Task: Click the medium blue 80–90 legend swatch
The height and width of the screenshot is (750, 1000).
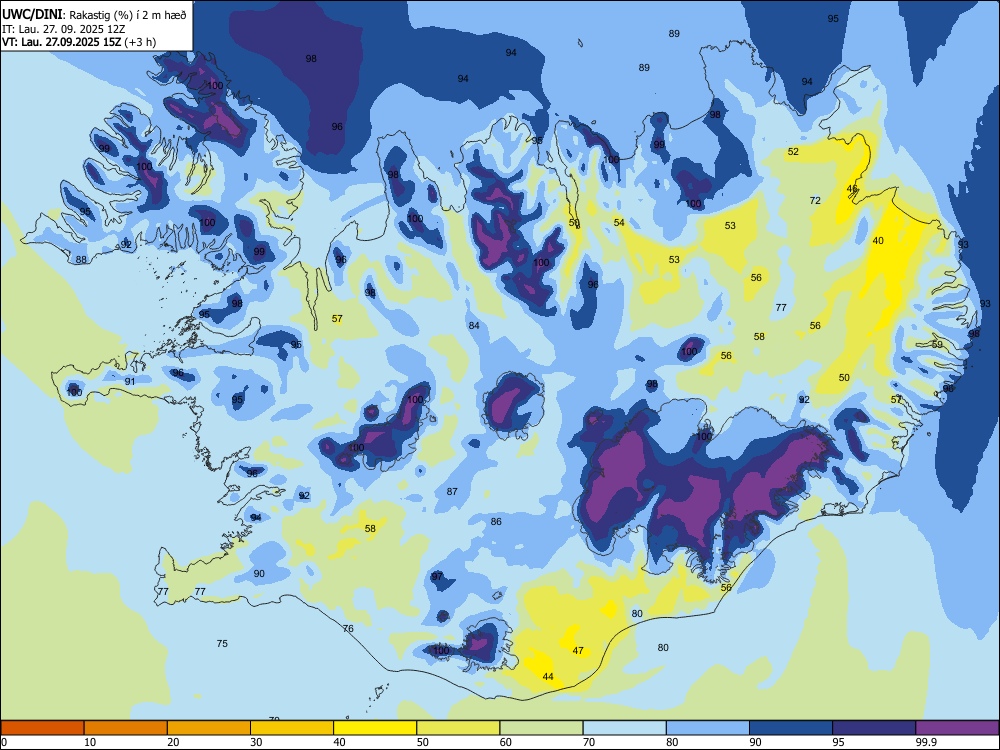Action: (708, 728)
